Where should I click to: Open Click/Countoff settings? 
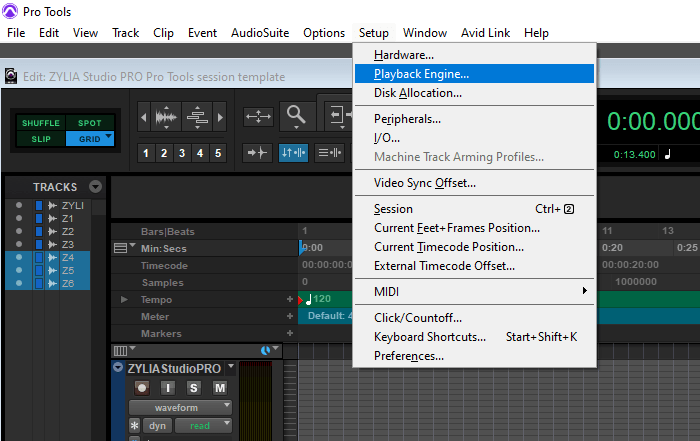click(x=474, y=317)
